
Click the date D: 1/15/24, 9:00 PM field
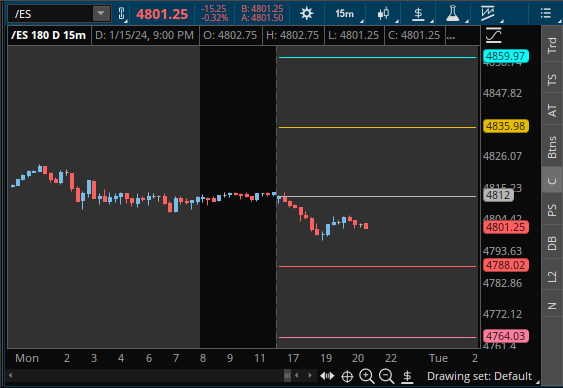[145, 35]
